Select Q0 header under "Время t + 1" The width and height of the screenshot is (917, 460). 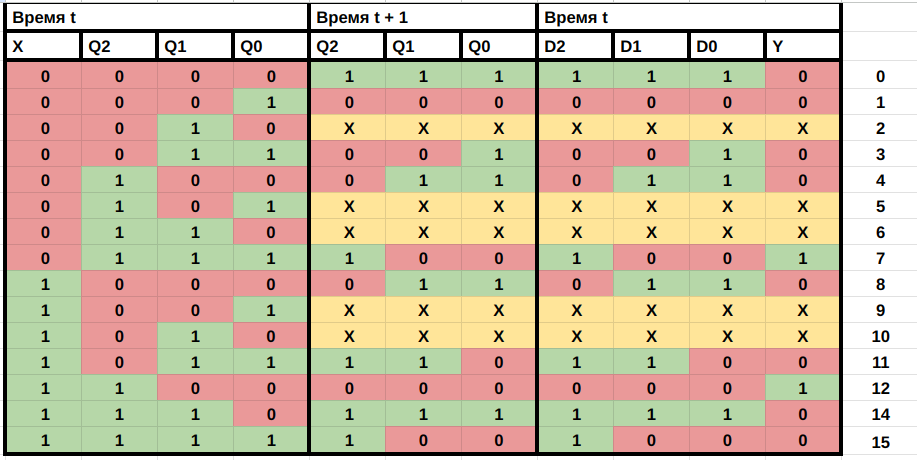pyautogui.click(x=499, y=46)
